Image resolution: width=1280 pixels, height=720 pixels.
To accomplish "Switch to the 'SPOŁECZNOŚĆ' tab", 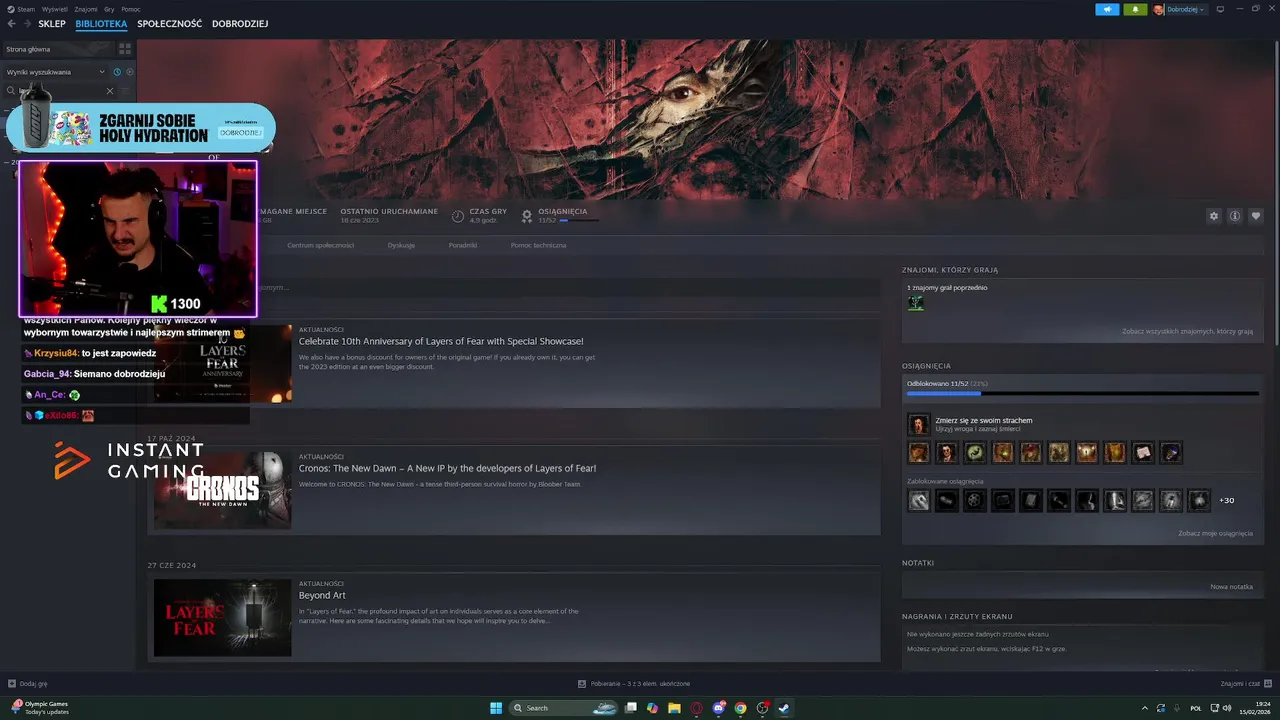I will [169, 23].
